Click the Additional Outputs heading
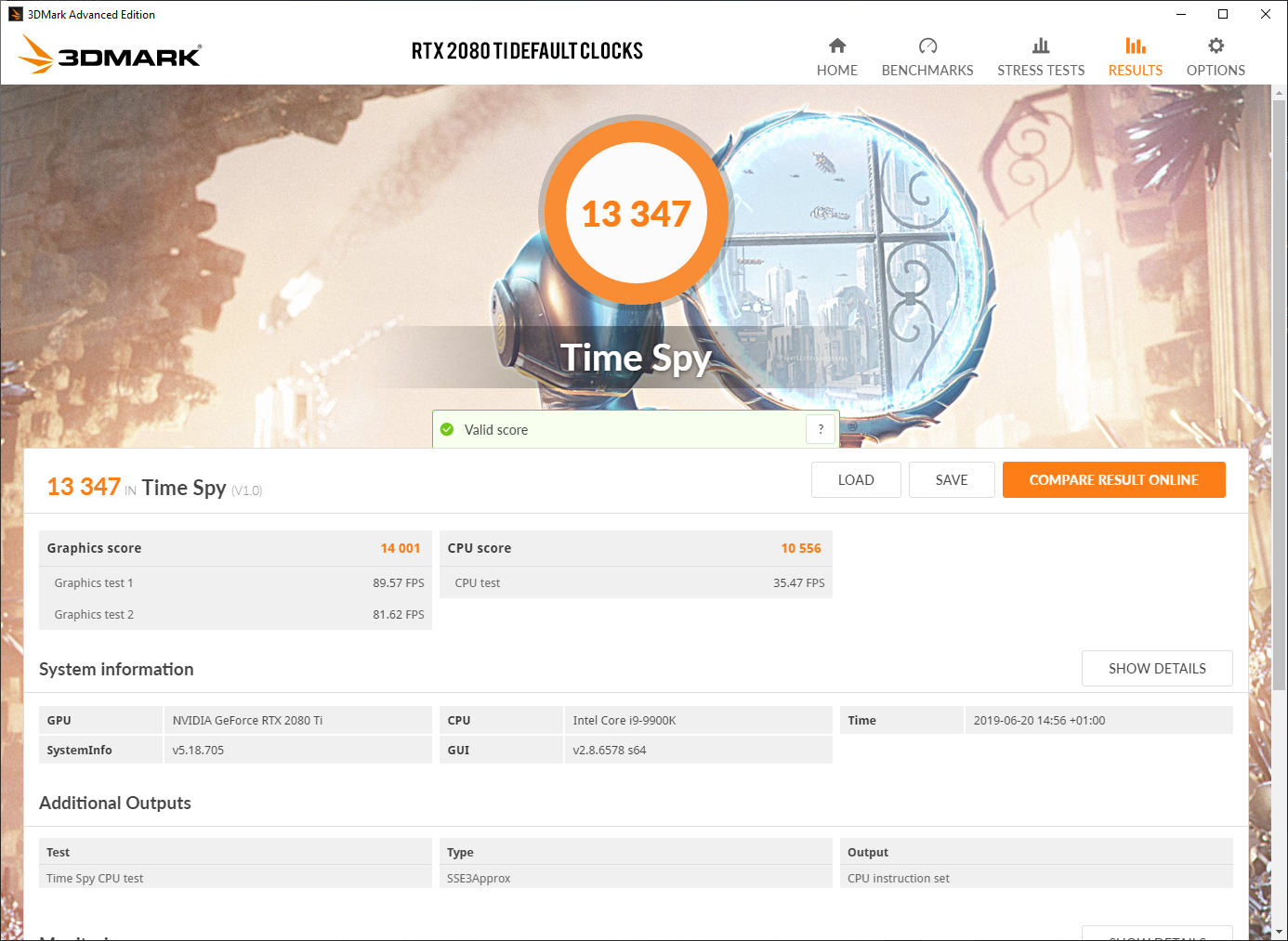1288x941 pixels. click(x=115, y=803)
